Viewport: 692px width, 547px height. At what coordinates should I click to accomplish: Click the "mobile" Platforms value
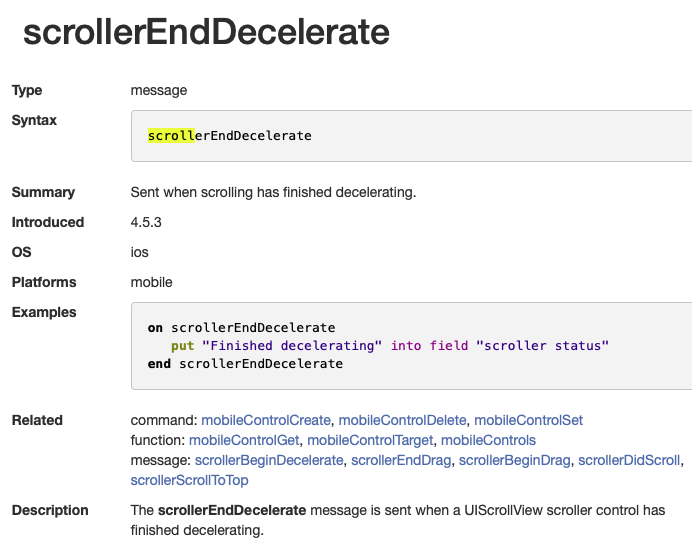pyautogui.click(x=152, y=282)
